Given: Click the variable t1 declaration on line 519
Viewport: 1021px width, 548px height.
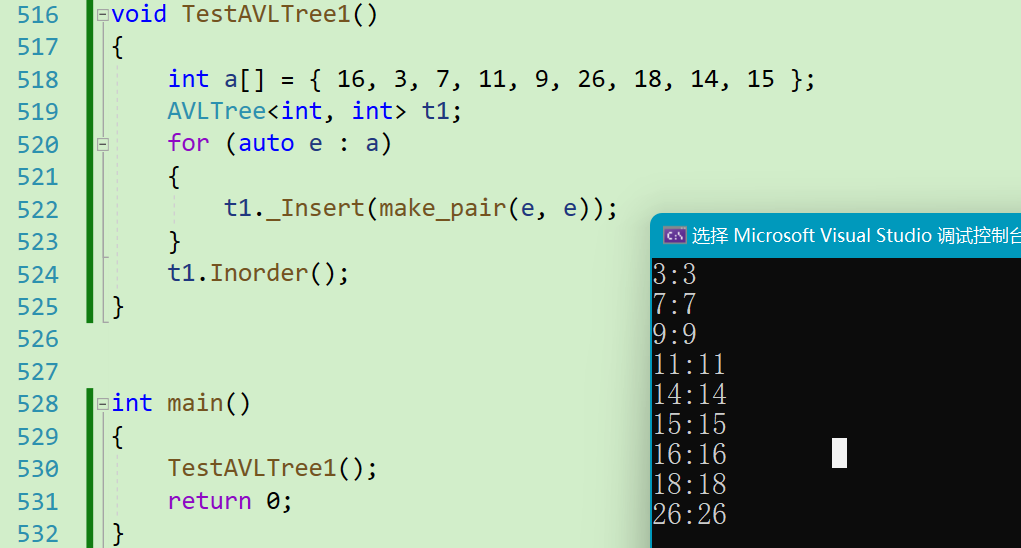Looking at the screenshot, I should pyautogui.click(x=436, y=111).
